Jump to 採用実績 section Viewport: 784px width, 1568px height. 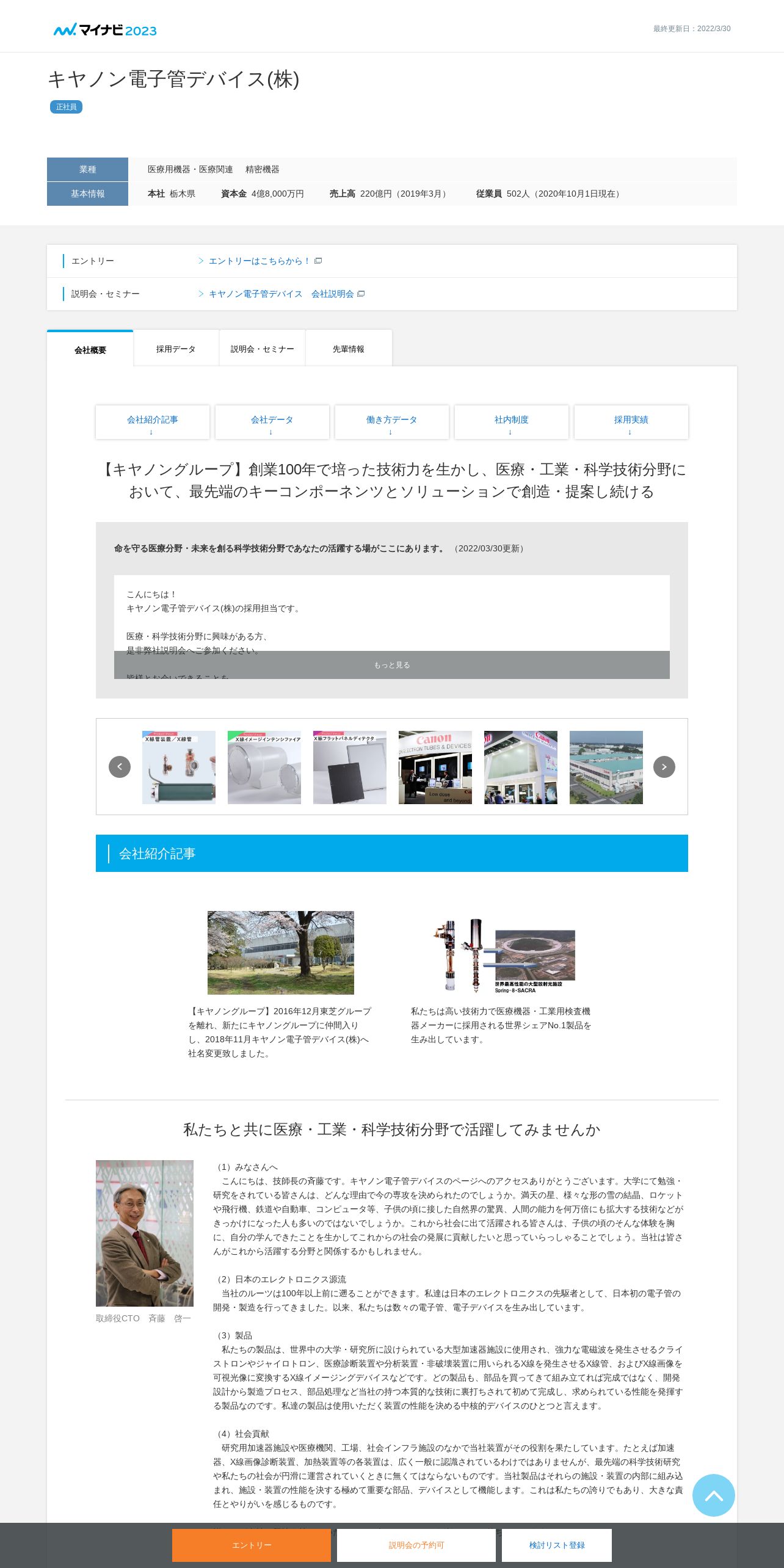[631, 422]
